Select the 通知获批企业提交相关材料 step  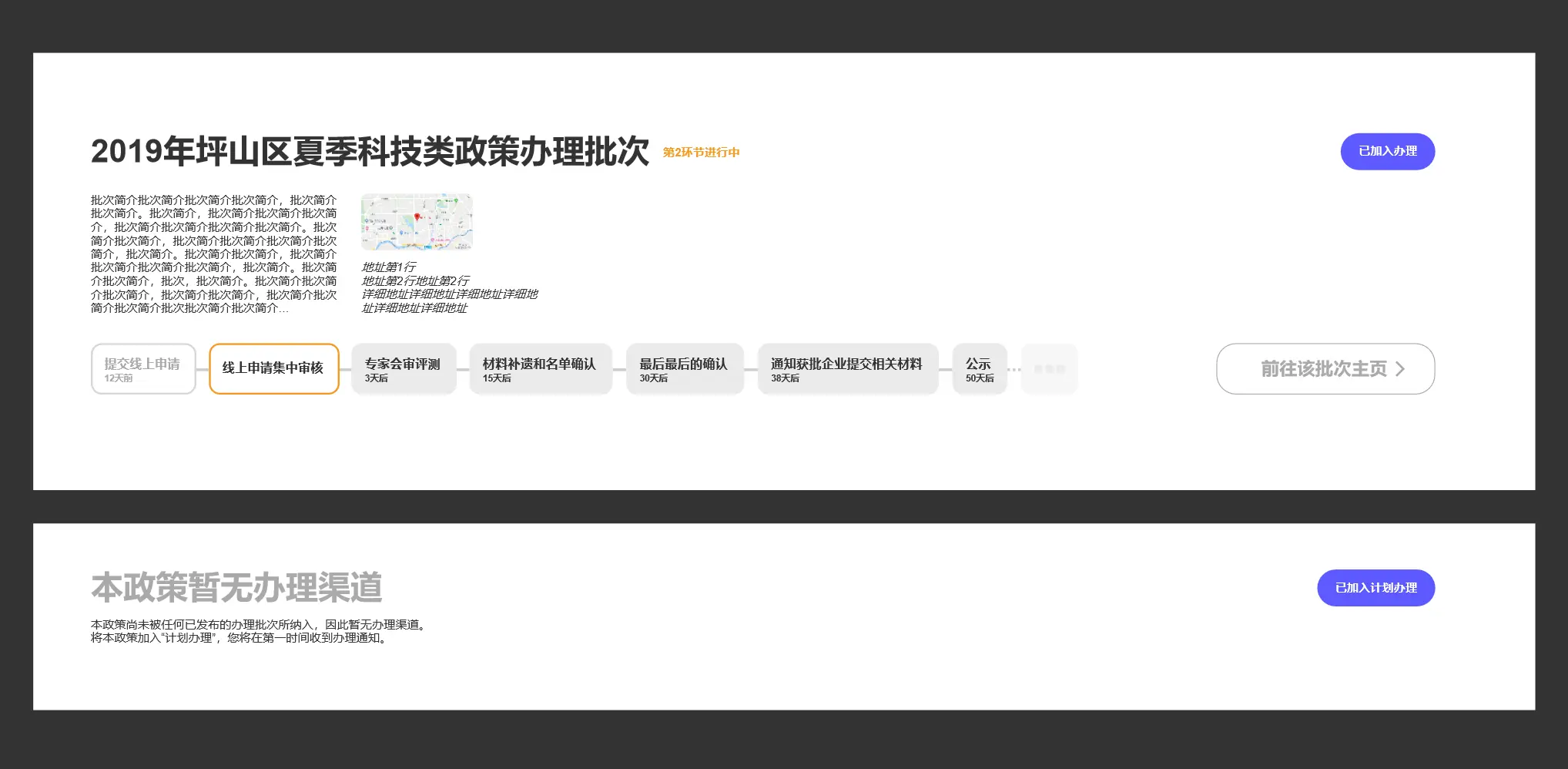847,369
